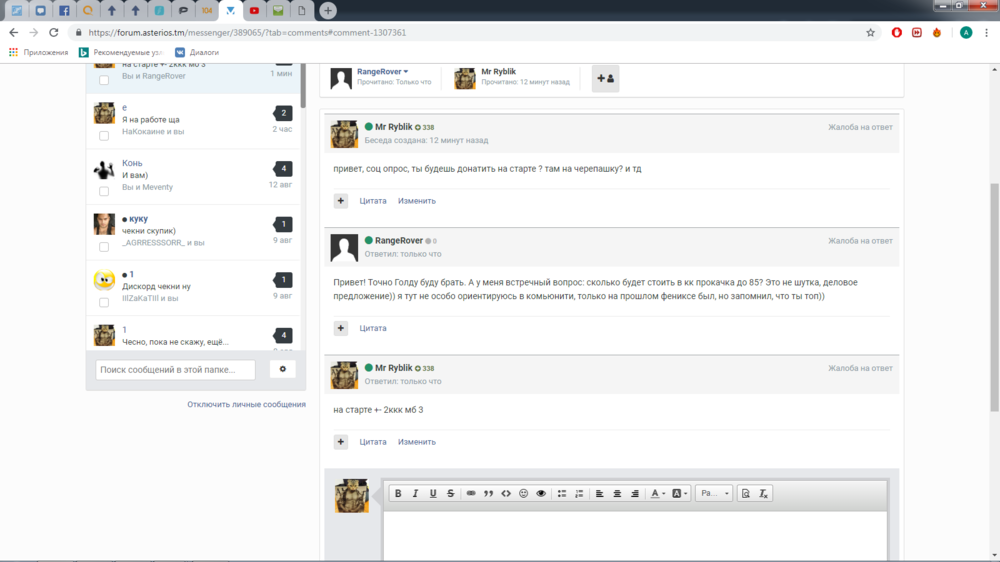
Task: Expand the font size dropdown in the editor
Action: point(714,493)
